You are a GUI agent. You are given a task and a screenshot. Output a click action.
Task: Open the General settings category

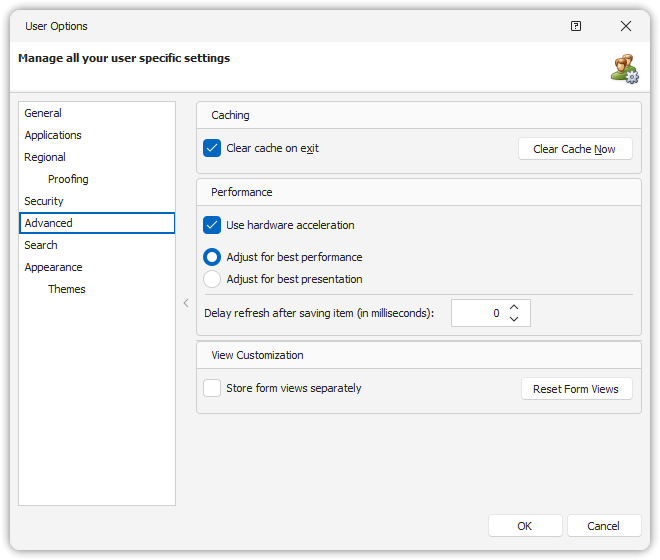43,113
